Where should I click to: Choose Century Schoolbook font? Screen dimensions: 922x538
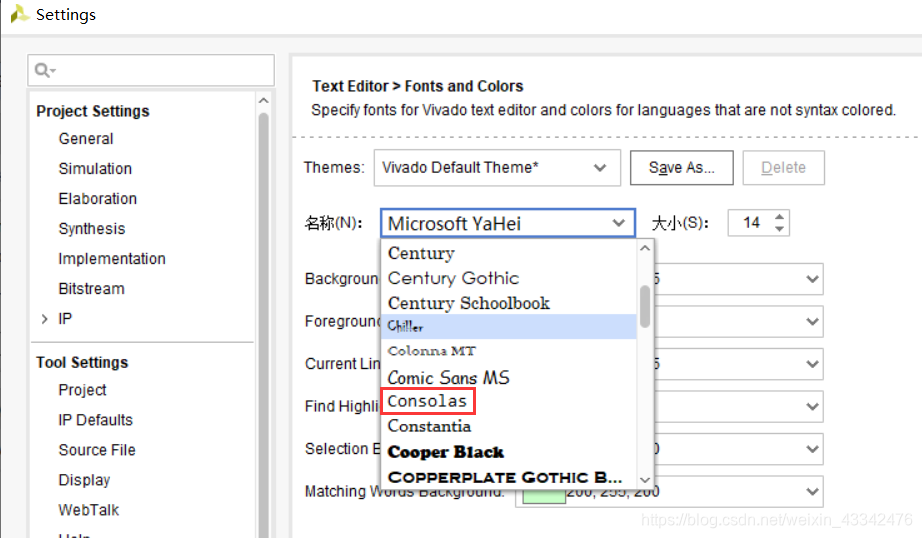tap(509, 303)
